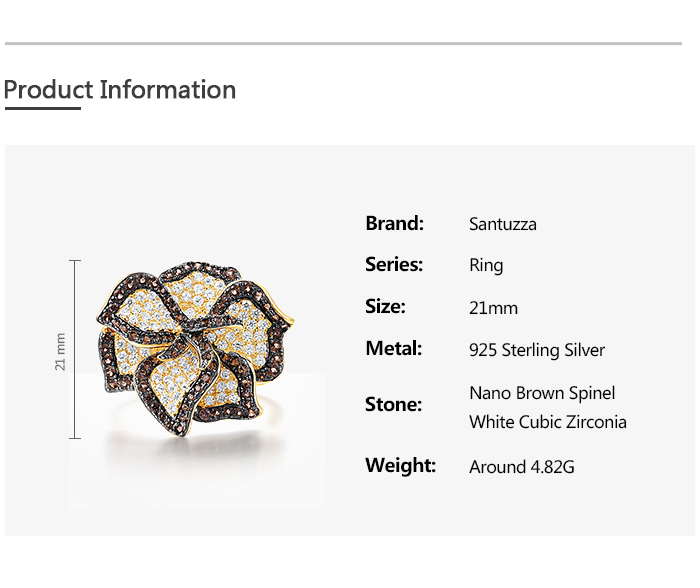Click the Metal: label
The width and height of the screenshot is (700, 588).
[393, 349]
